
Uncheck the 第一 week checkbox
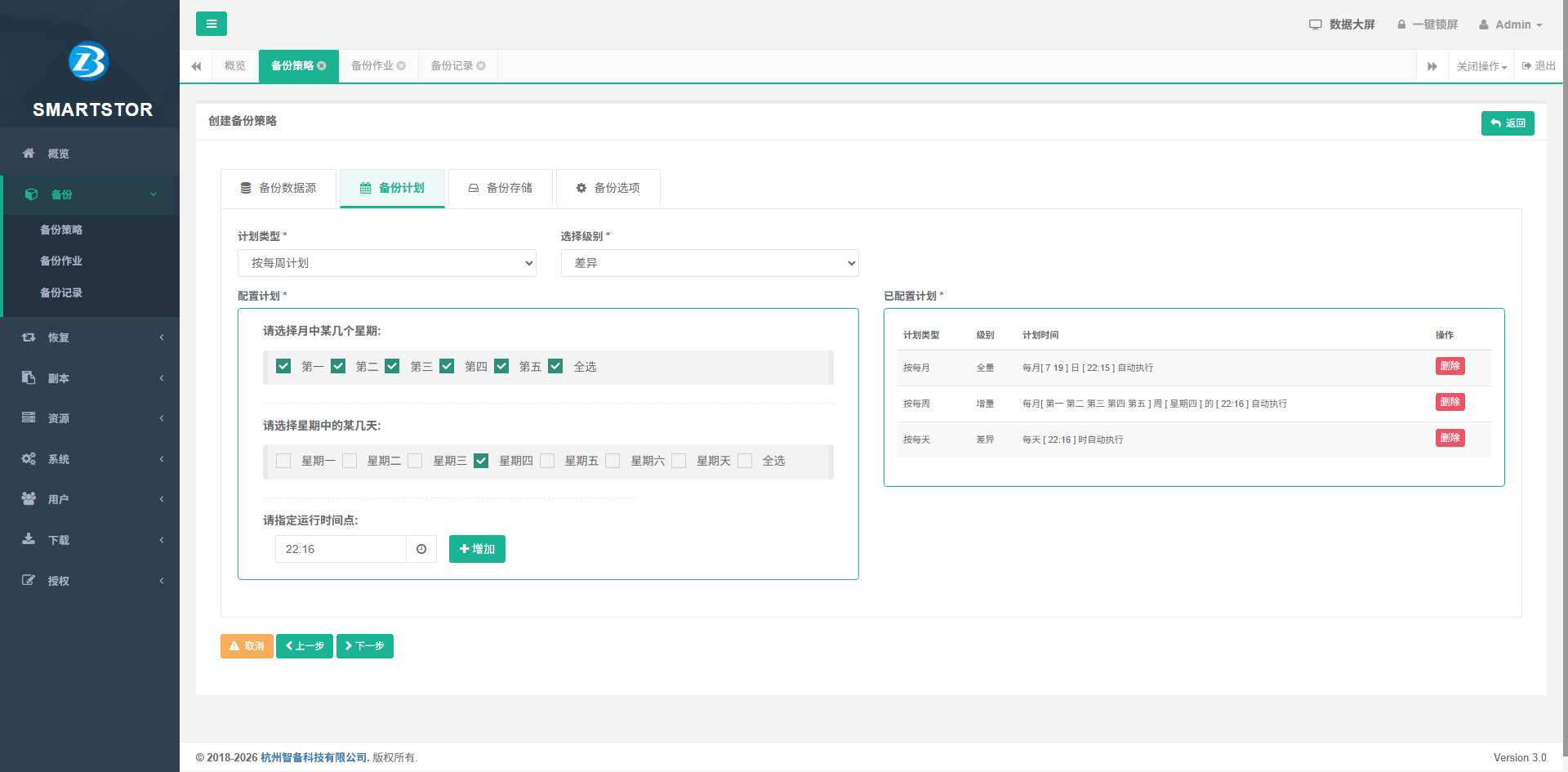tap(283, 366)
